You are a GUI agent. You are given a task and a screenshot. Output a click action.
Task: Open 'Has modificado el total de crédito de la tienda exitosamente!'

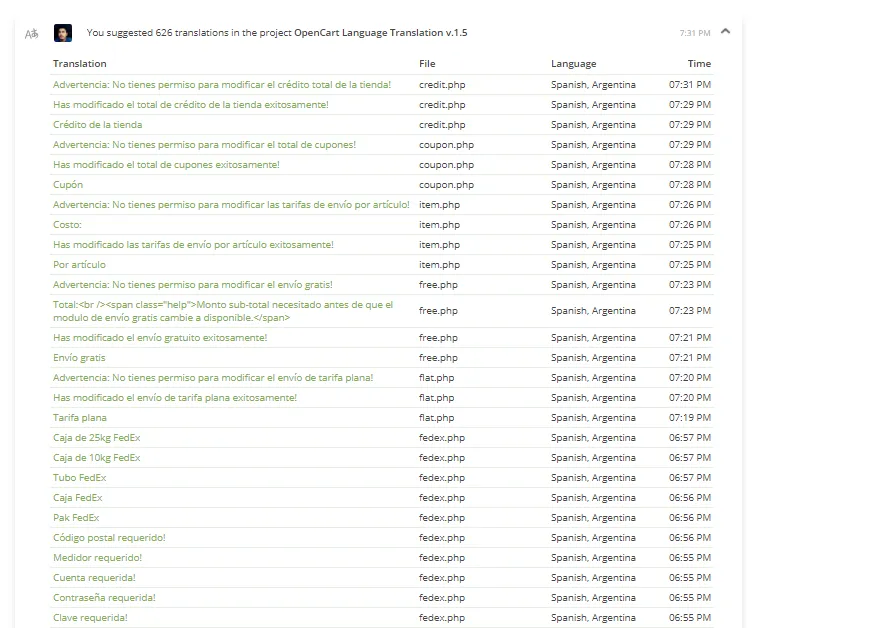click(190, 104)
